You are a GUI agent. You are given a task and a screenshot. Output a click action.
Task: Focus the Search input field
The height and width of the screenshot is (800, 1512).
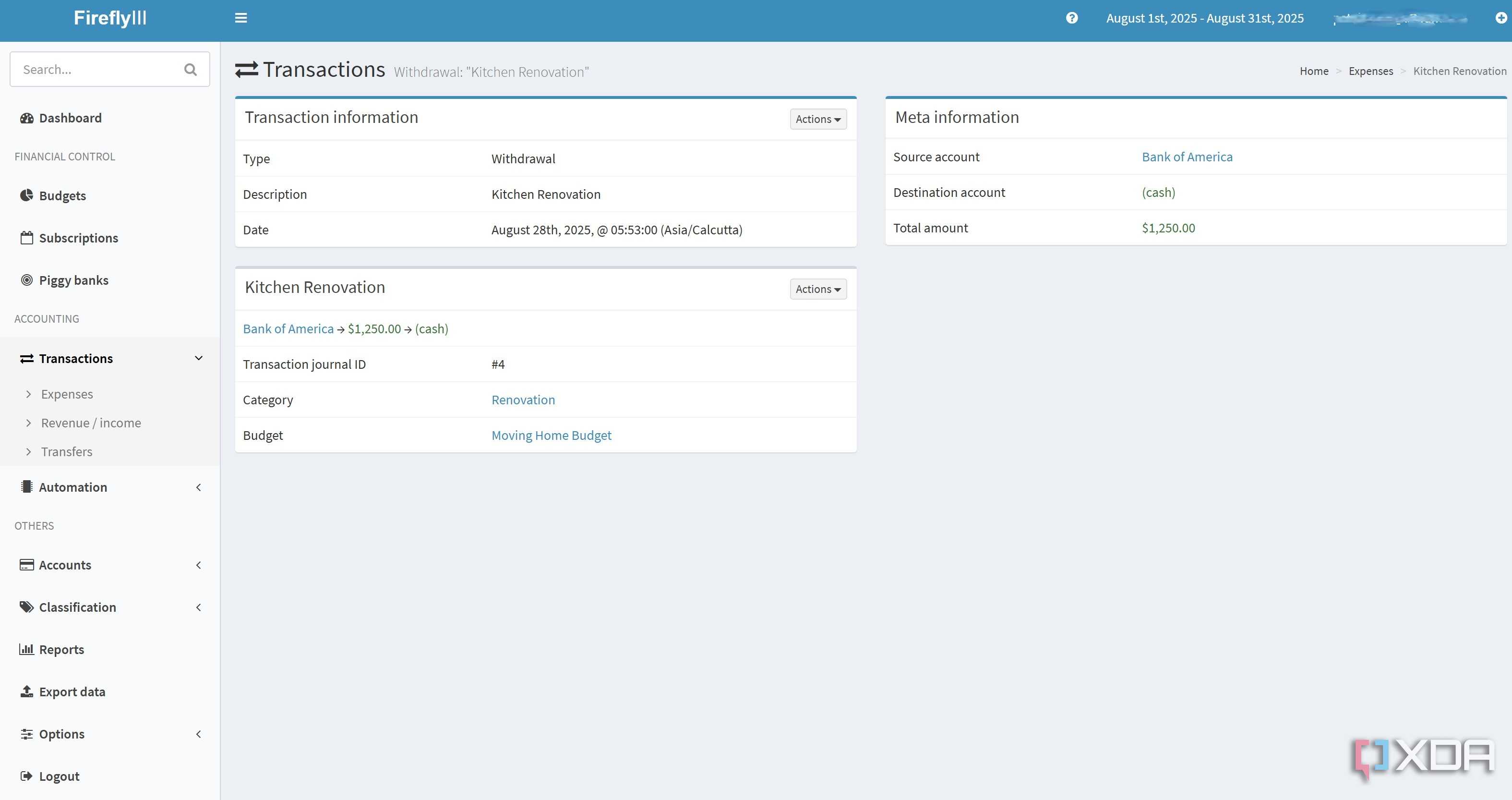110,69
